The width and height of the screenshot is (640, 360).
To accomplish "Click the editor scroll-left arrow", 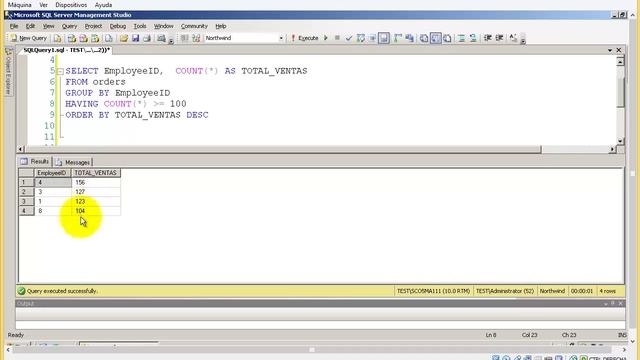I will [20, 149].
